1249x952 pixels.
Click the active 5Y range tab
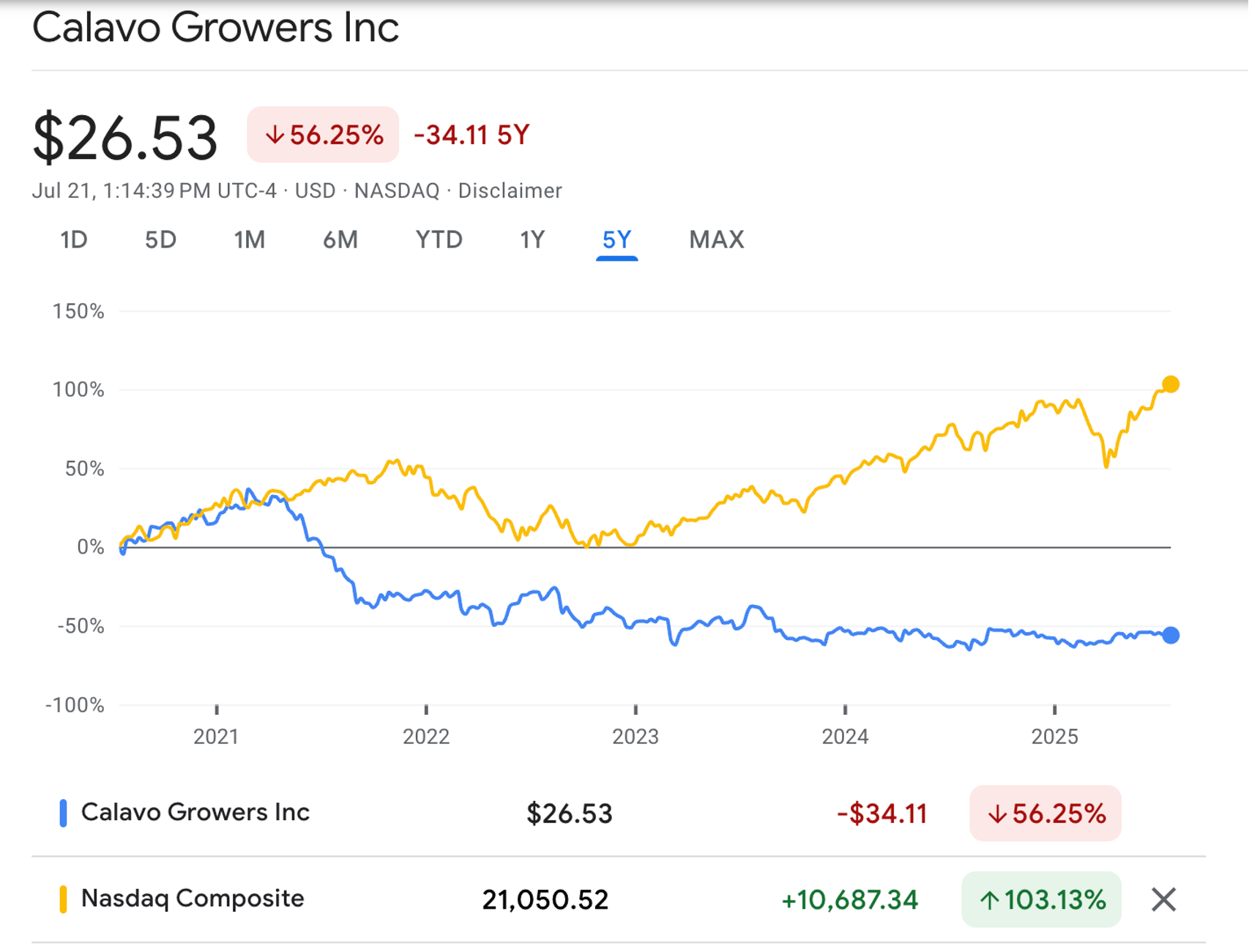616,240
